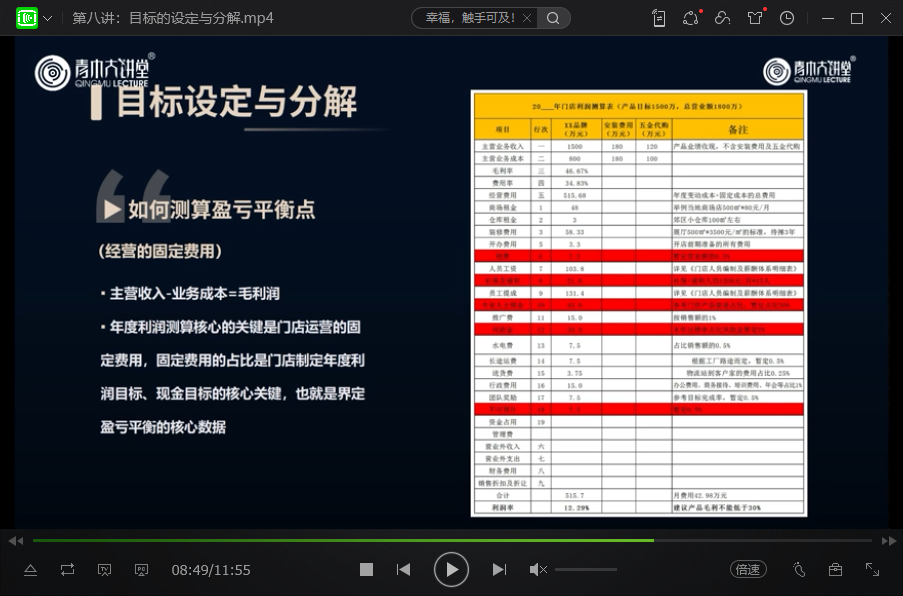The height and width of the screenshot is (596, 903).
Task: Open the toolbox briefcase icon
Action: click(835, 570)
